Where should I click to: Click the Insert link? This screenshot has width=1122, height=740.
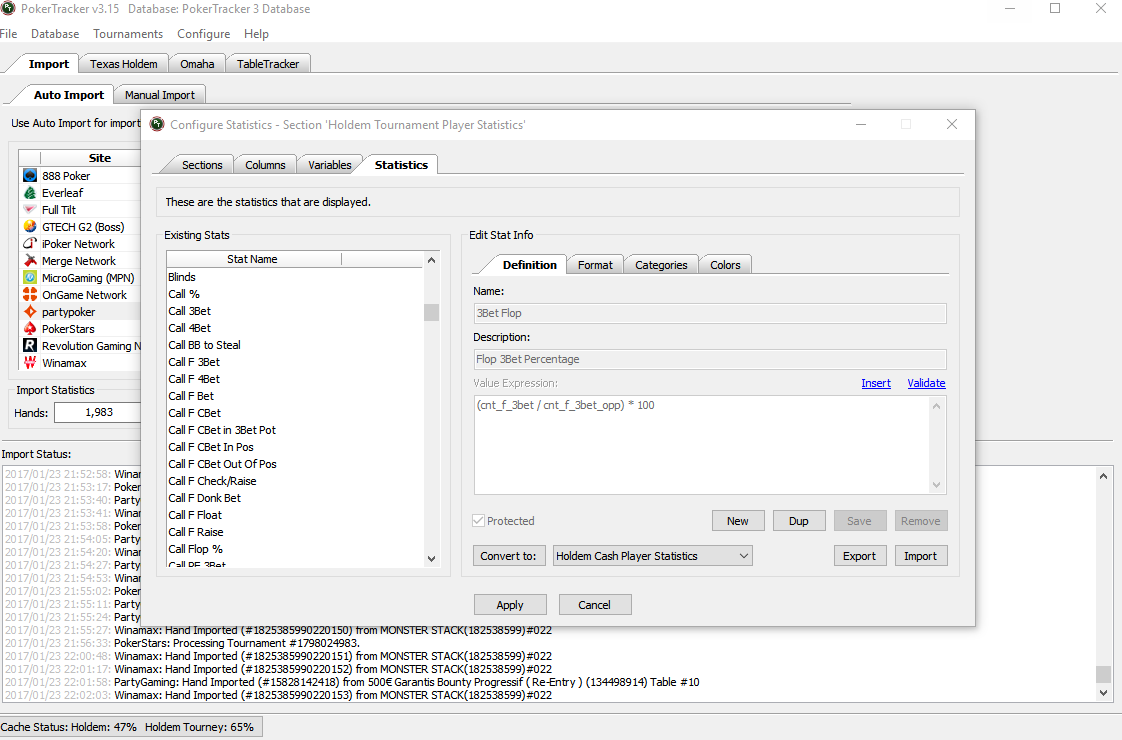876,383
